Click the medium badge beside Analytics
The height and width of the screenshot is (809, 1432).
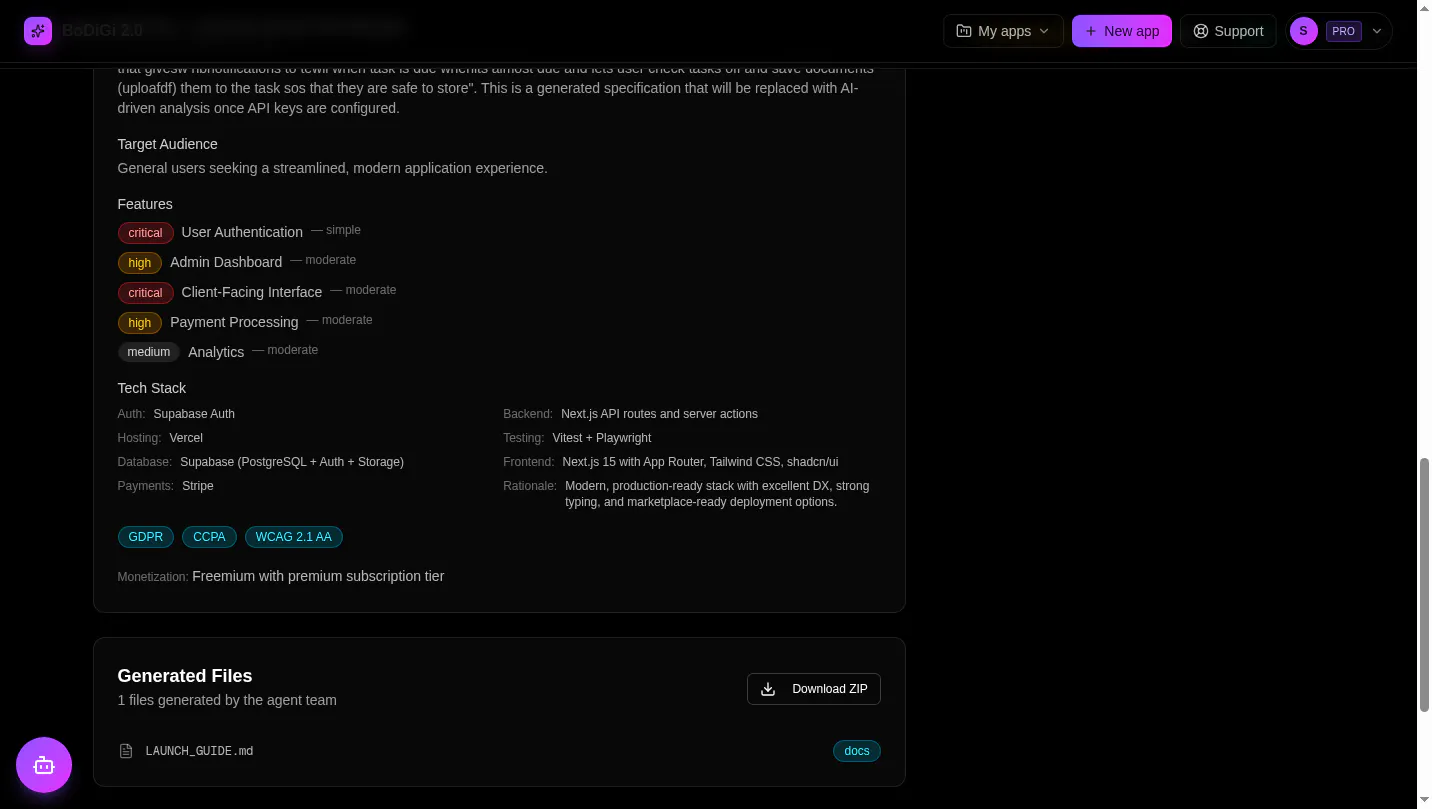click(x=149, y=352)
